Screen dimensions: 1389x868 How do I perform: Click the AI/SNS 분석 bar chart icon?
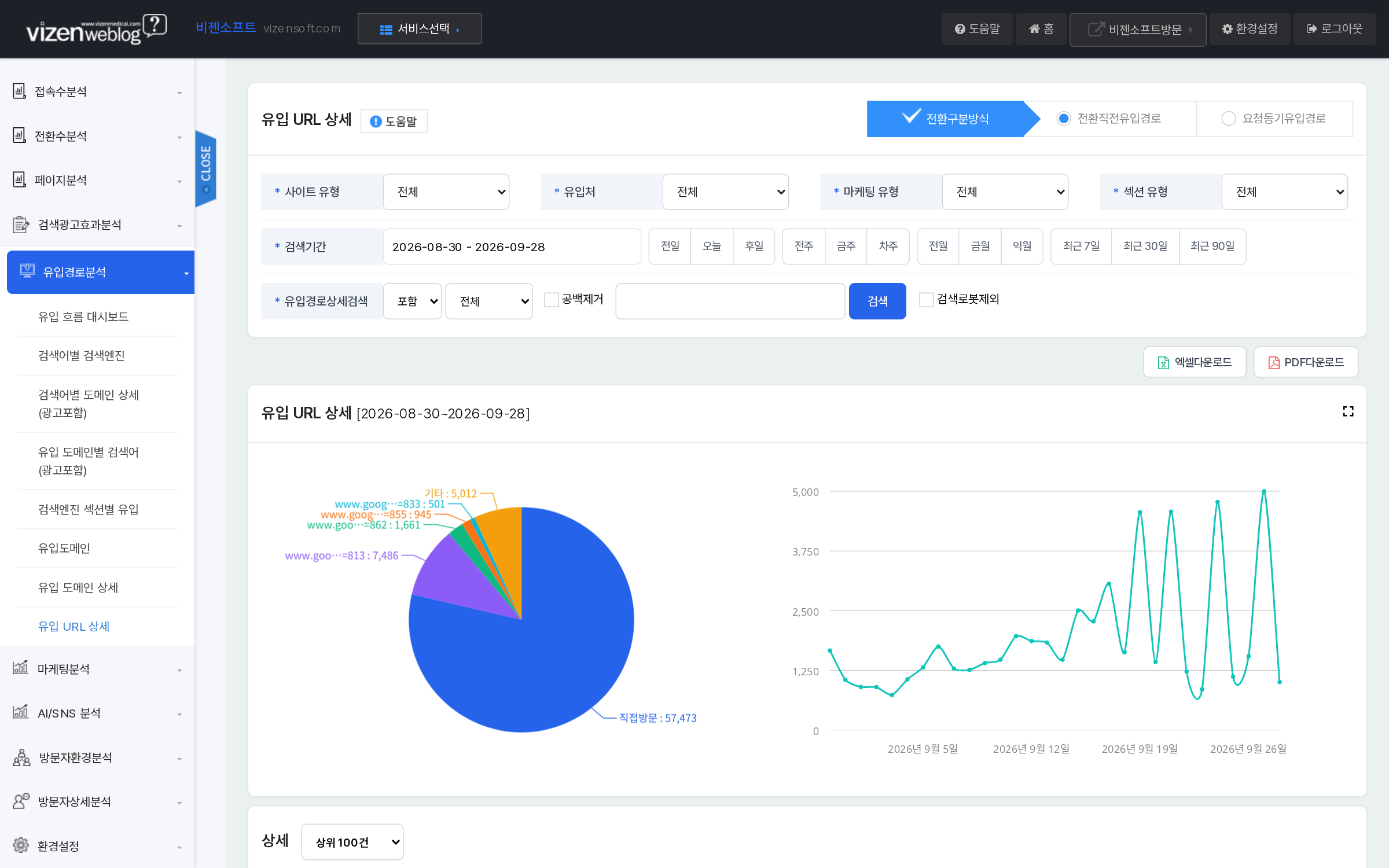pyautogui.click(x=20, y=712)
